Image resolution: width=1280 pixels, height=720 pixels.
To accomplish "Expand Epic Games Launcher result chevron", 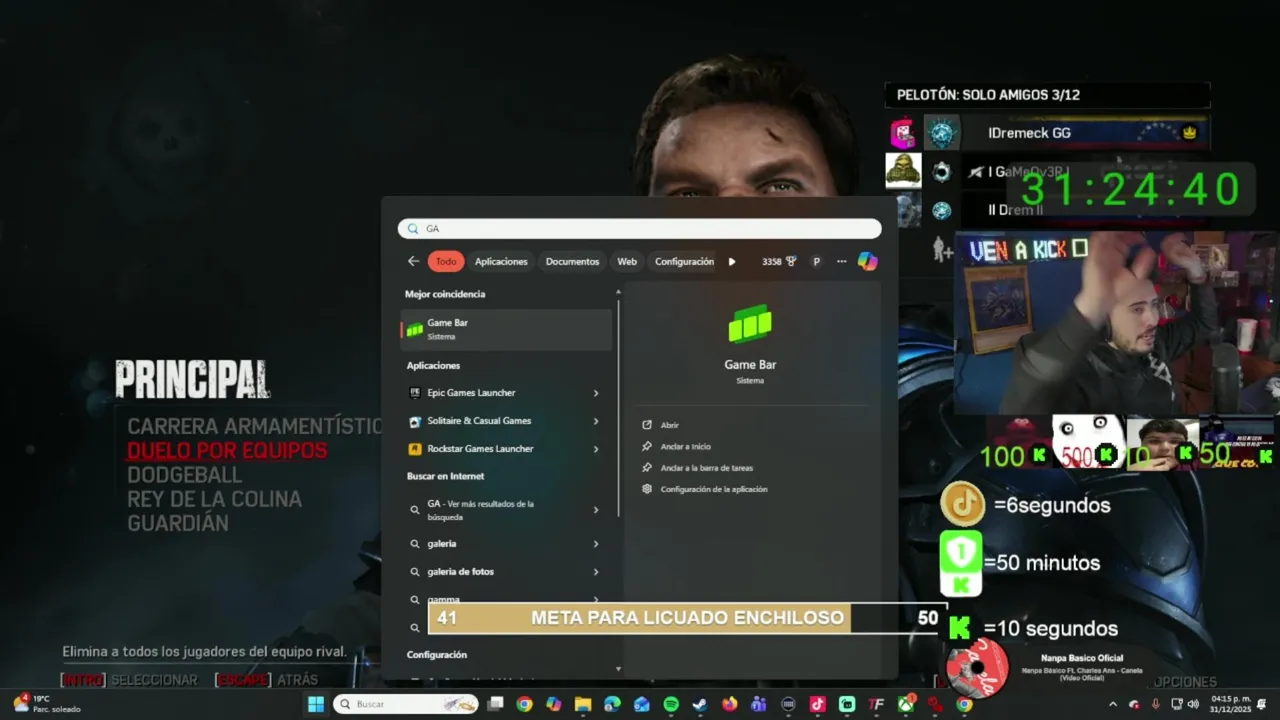I will click(x=596, y=393).
